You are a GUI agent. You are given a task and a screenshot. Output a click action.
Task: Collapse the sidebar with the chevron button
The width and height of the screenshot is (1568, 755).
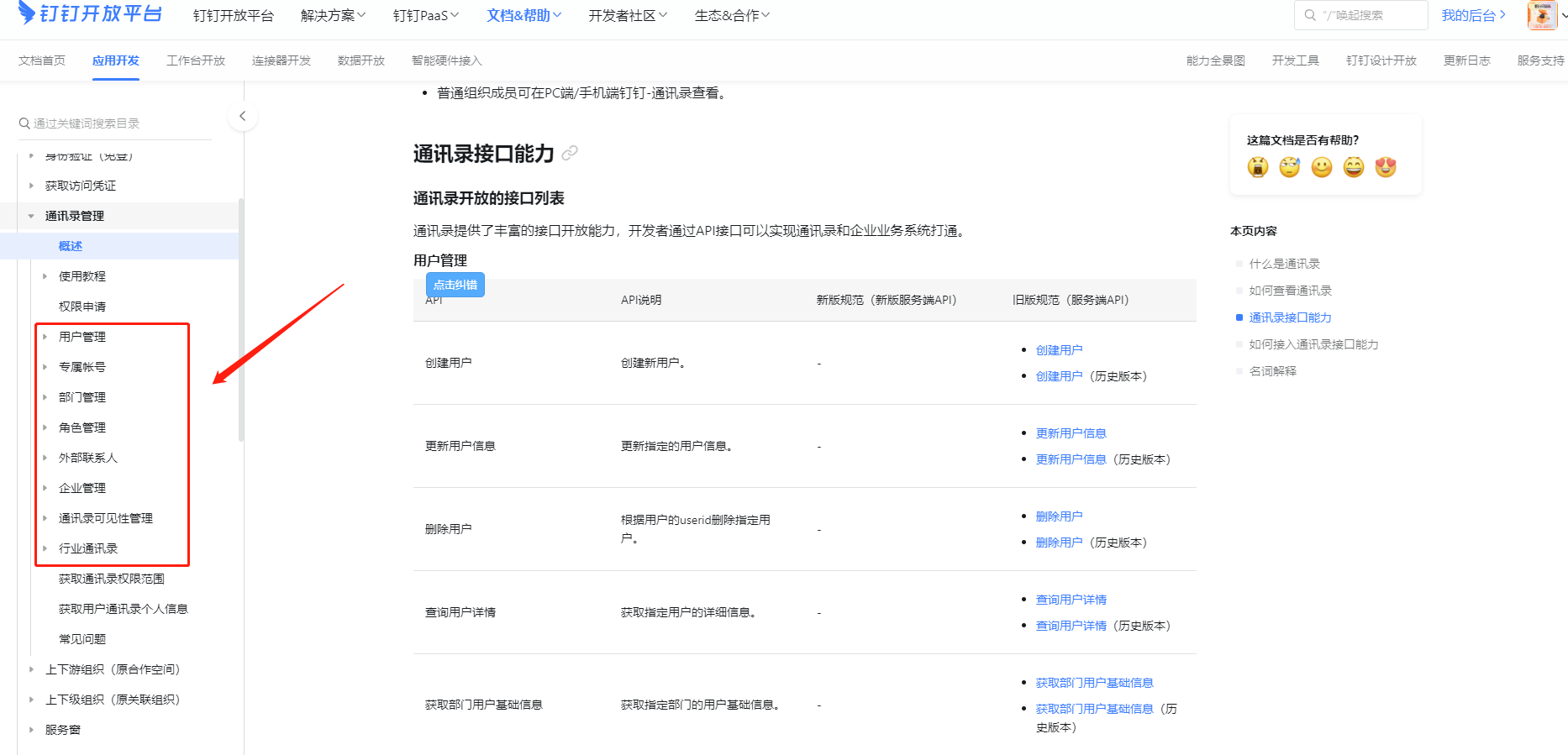coord(242,116)
